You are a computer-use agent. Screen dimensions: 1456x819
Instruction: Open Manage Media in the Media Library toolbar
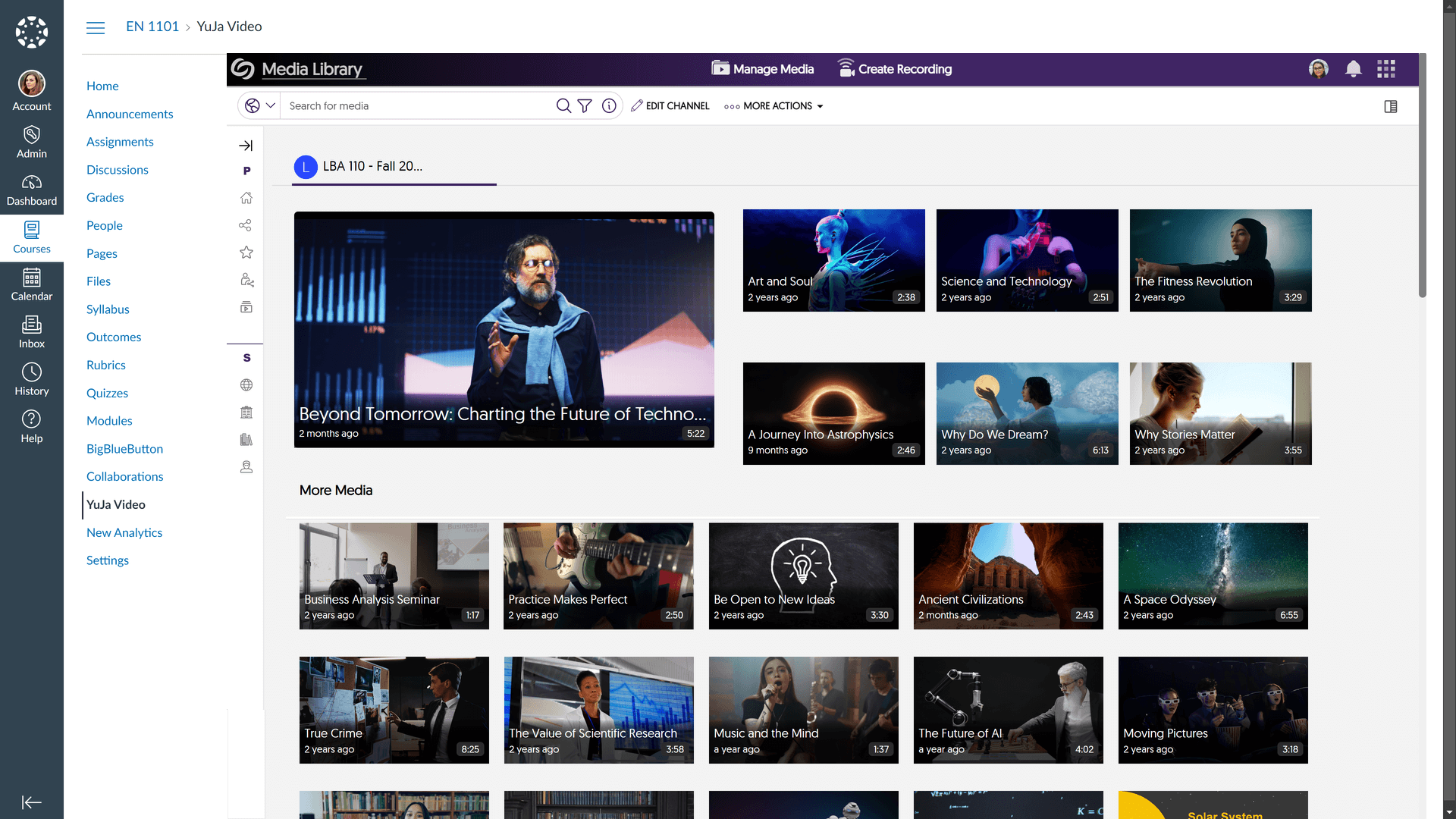[762, 69]
